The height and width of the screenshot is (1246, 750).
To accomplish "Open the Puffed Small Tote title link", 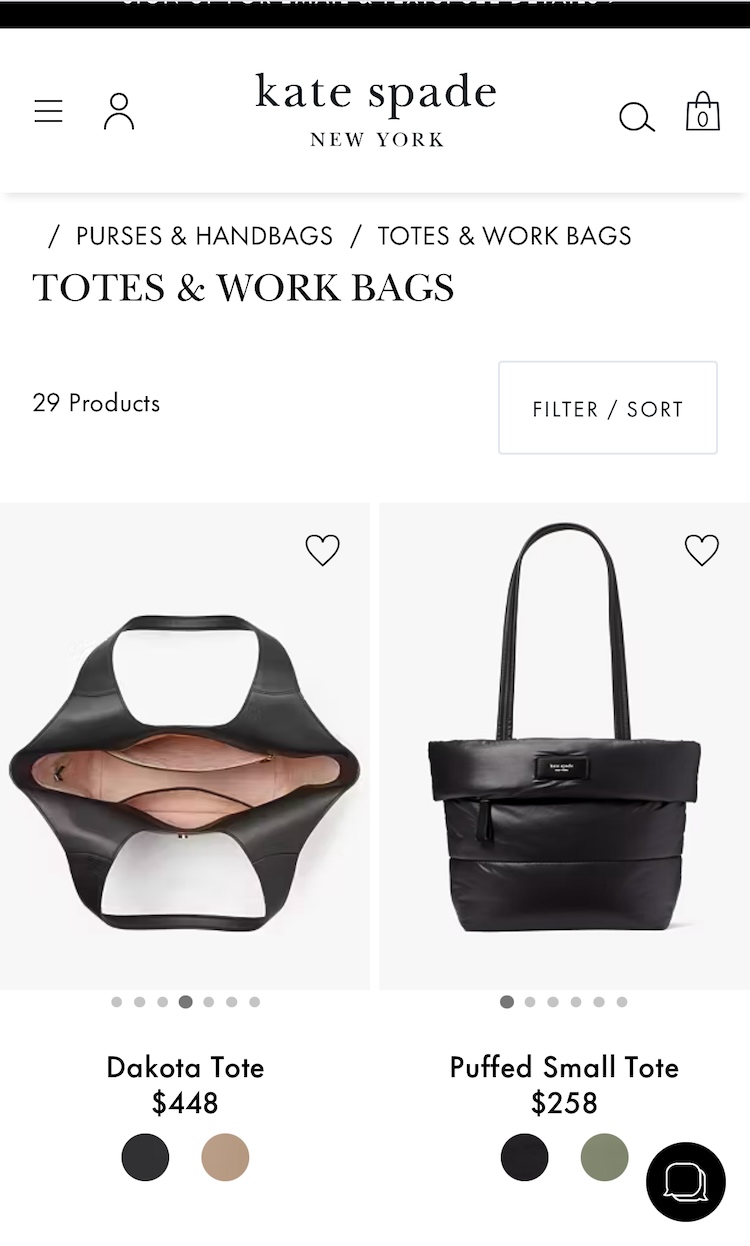I will 564,1067.
